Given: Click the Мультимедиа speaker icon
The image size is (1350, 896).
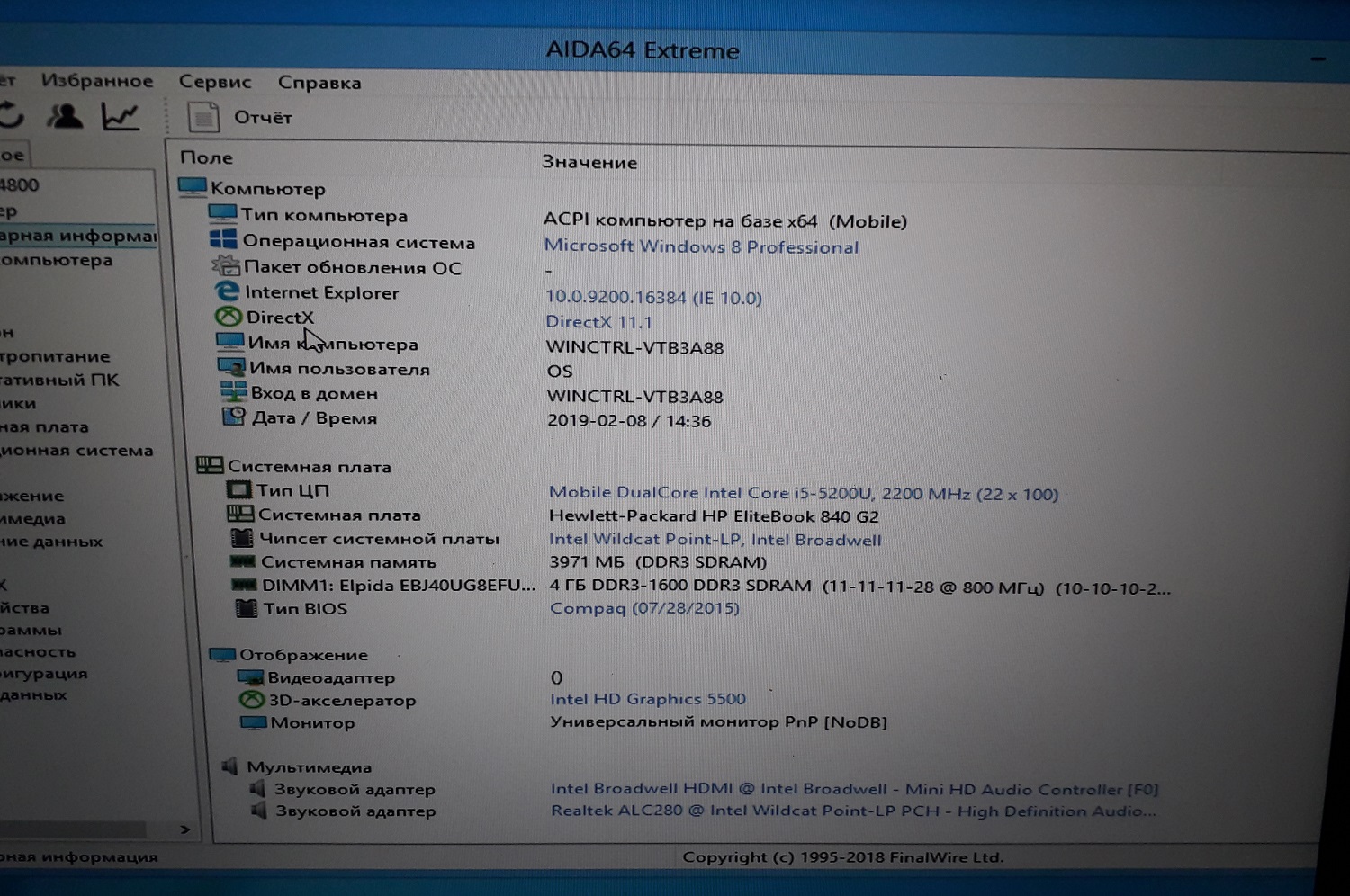Looking at the screenshot, I should [x=230, y=766].
